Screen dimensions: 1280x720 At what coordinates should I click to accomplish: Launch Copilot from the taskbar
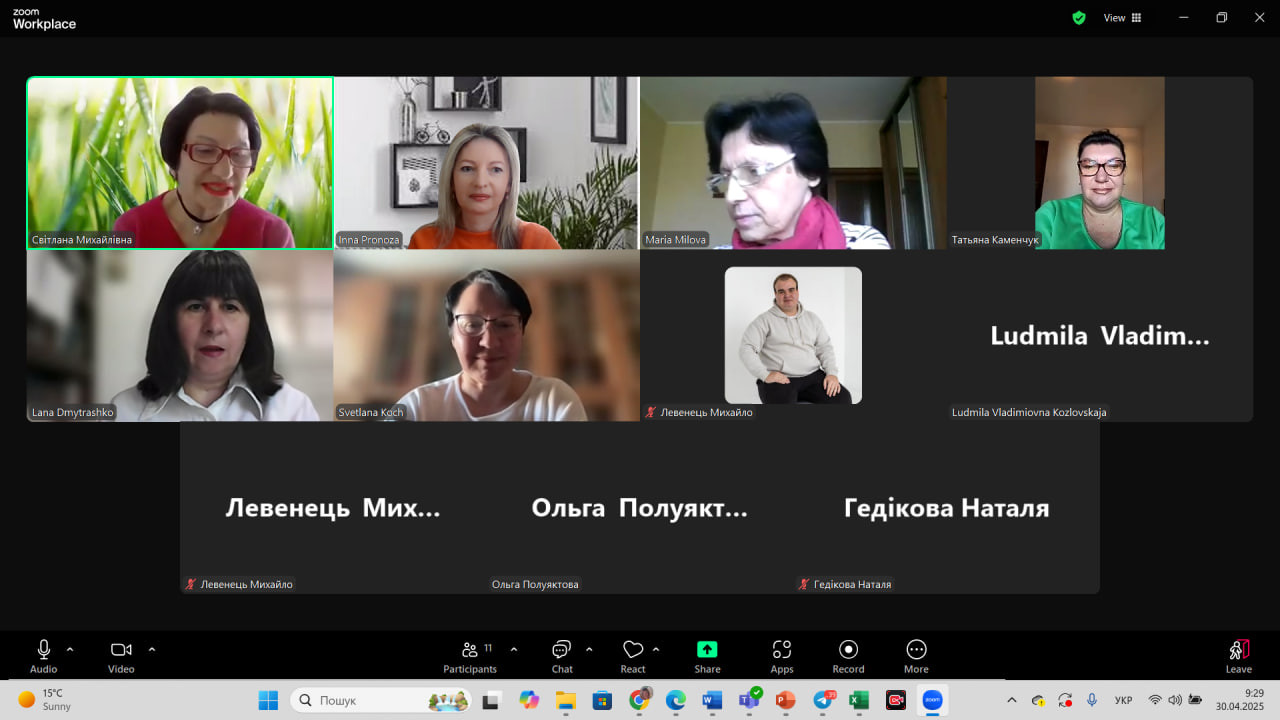click(529, 700)
